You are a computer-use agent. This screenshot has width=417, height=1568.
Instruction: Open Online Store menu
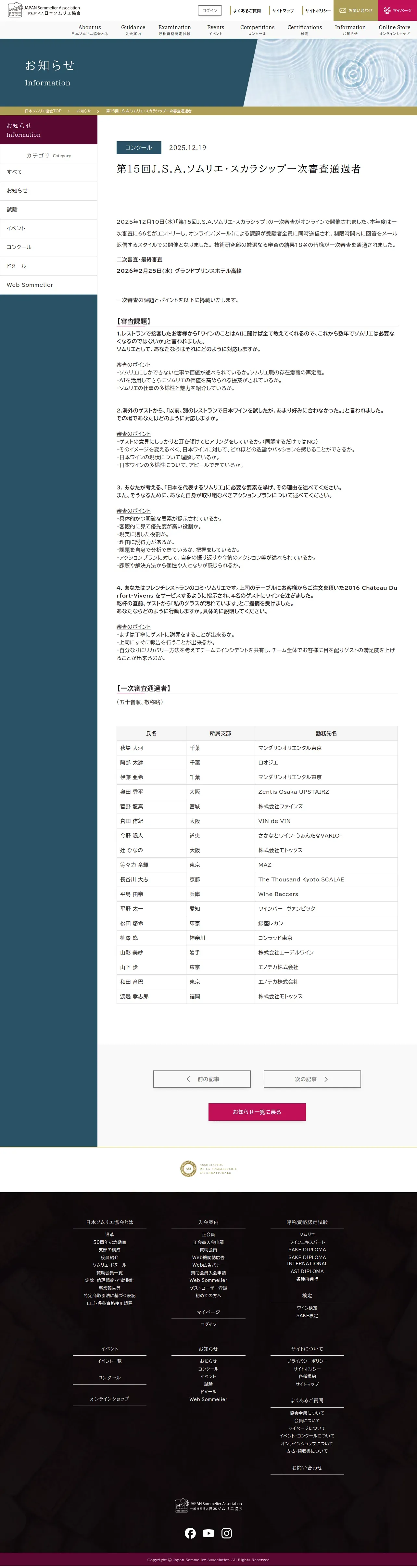tap(395, 30)
